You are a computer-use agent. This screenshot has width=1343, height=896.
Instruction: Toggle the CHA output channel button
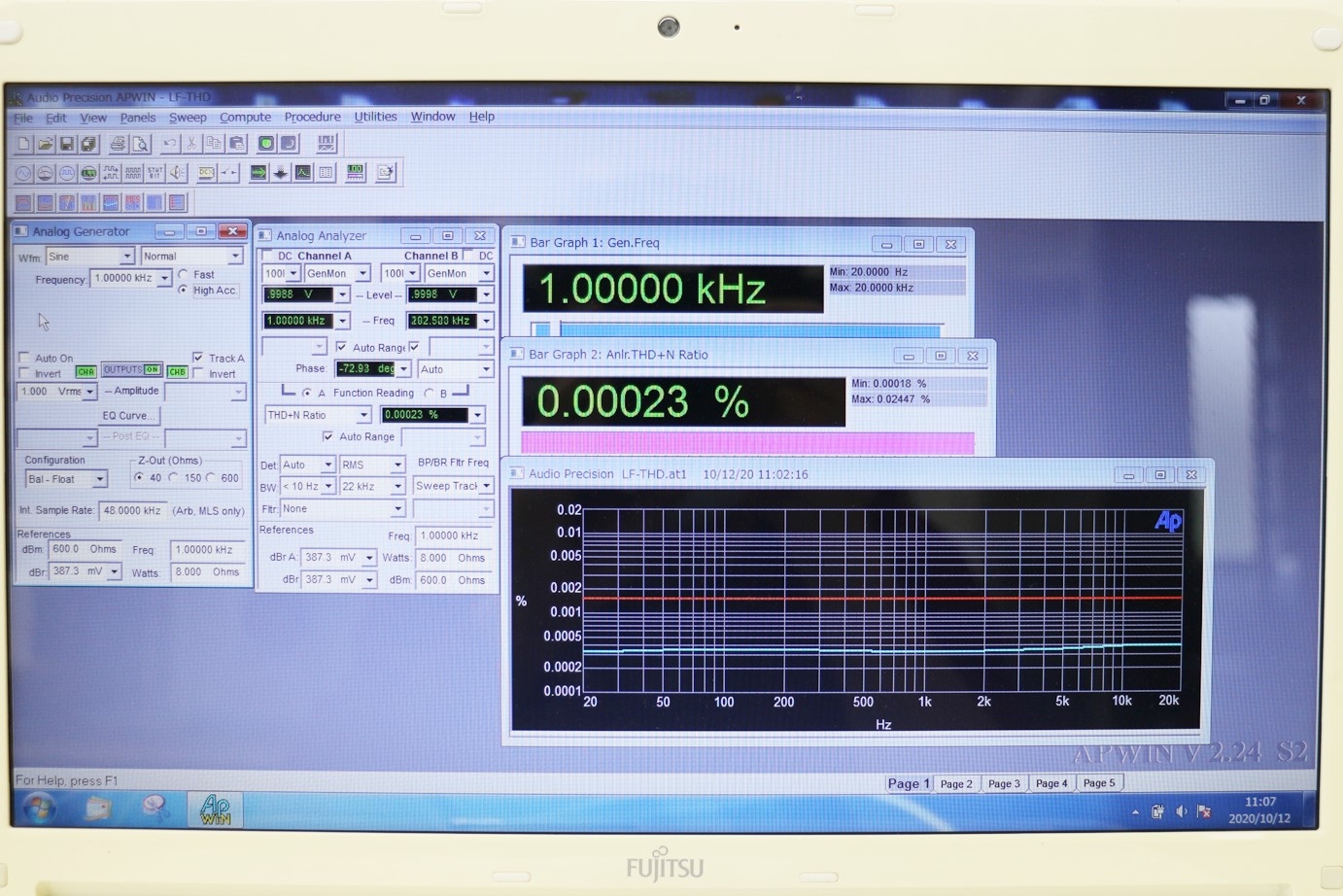pyautogui.click(x=86, y=372)
